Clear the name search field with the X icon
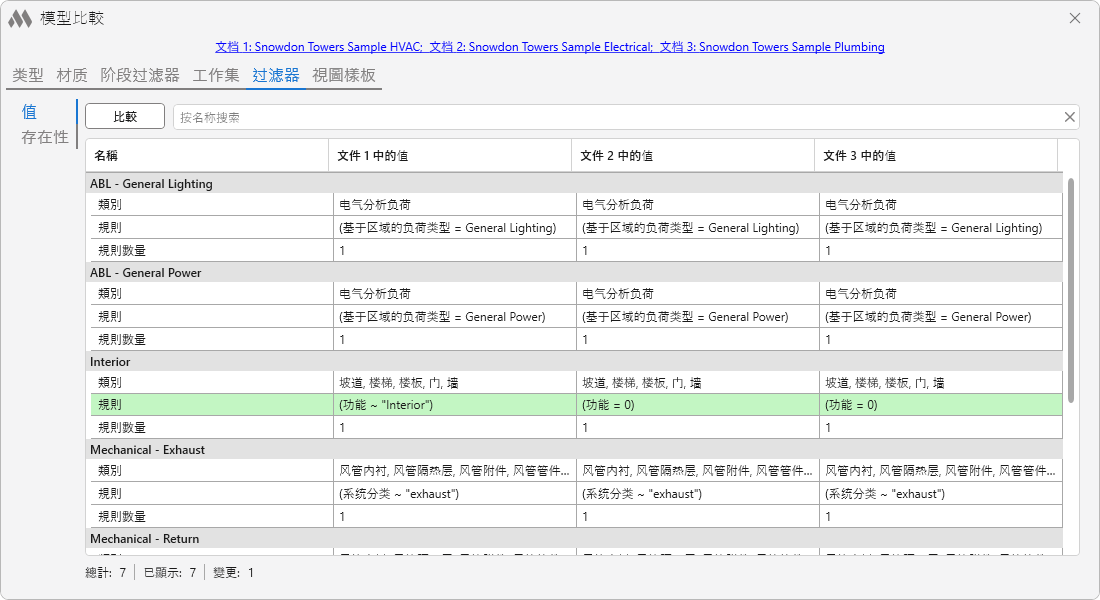 1069,117
